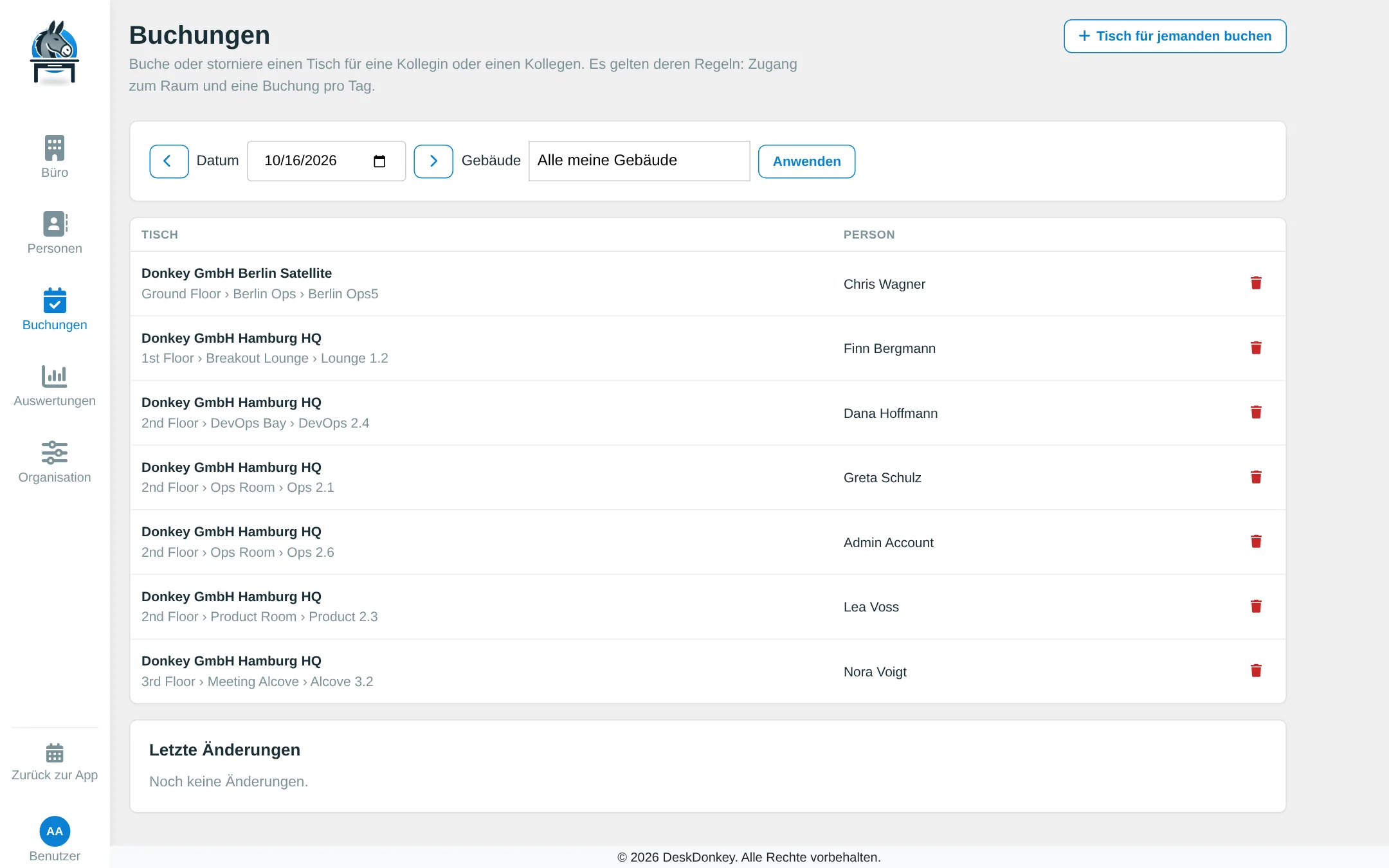The height and width of the screenshot is (868, 1389).
Task: Click the Anwenden button
Action: tap(806, 161)
